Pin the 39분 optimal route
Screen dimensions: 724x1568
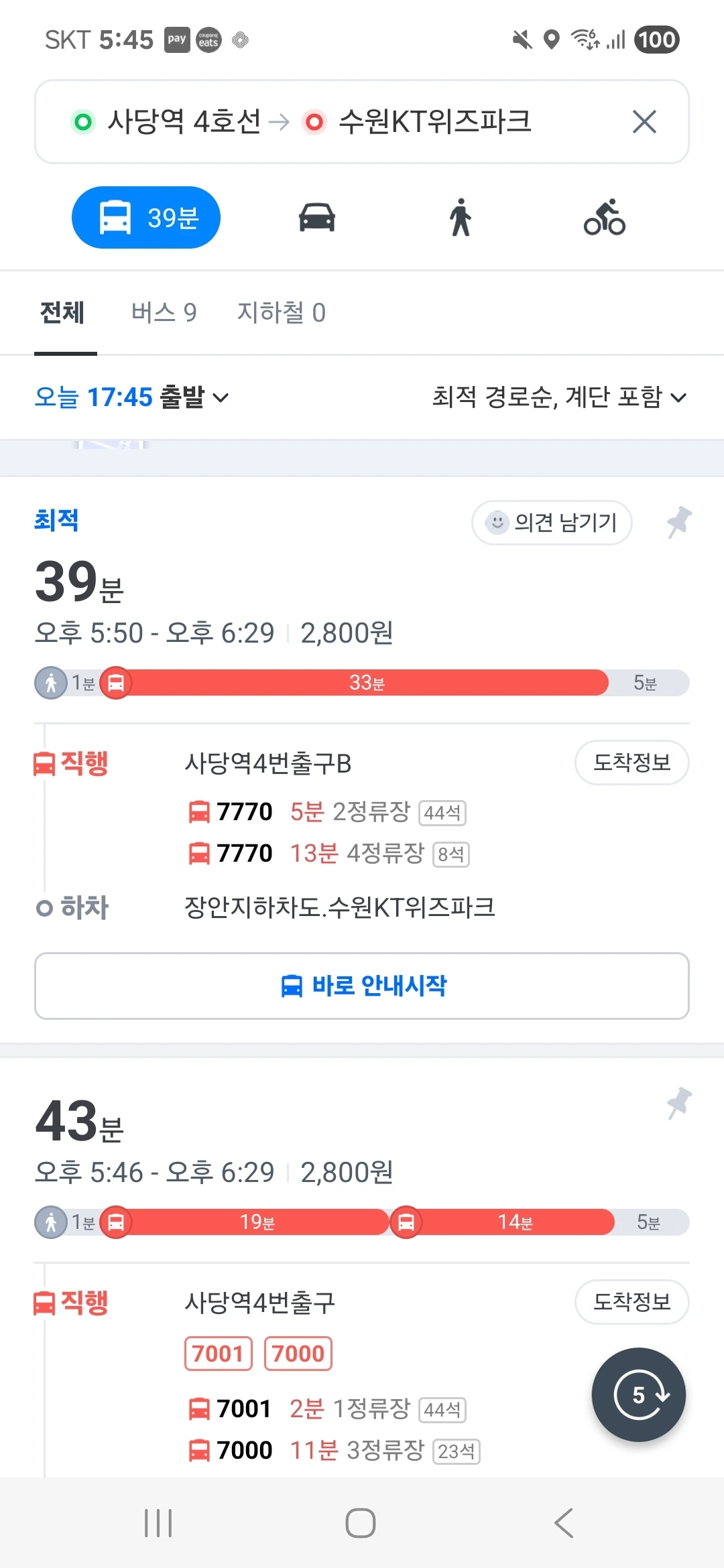679,522
